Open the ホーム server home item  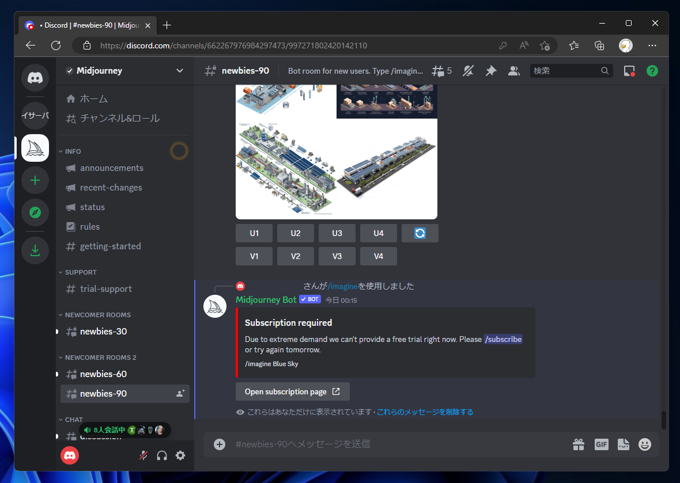(125, 99)
